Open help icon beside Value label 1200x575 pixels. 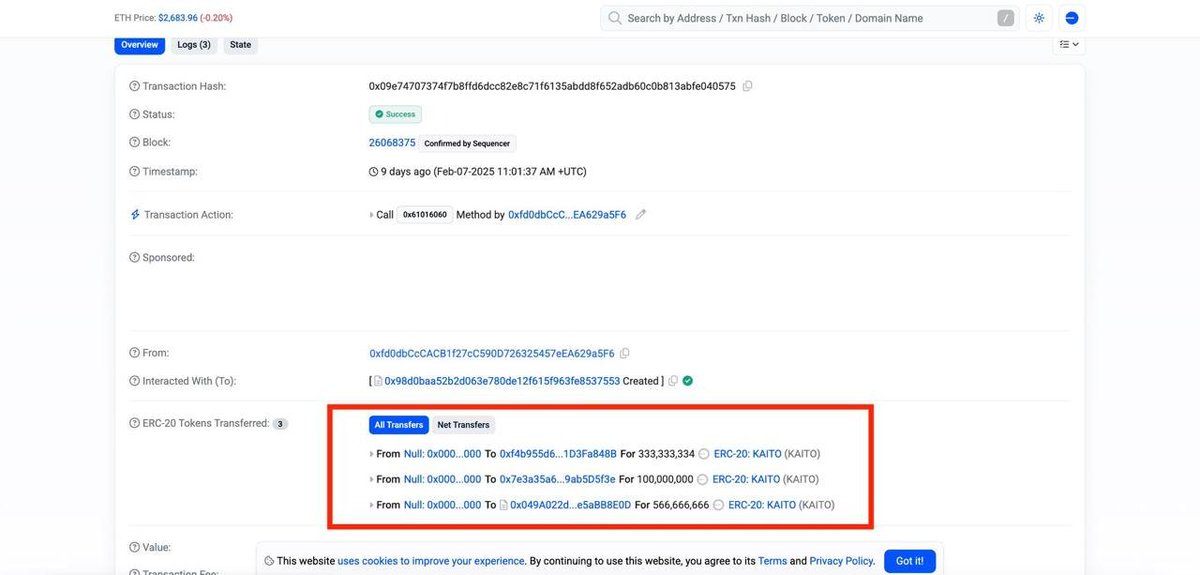coord(134,547)
